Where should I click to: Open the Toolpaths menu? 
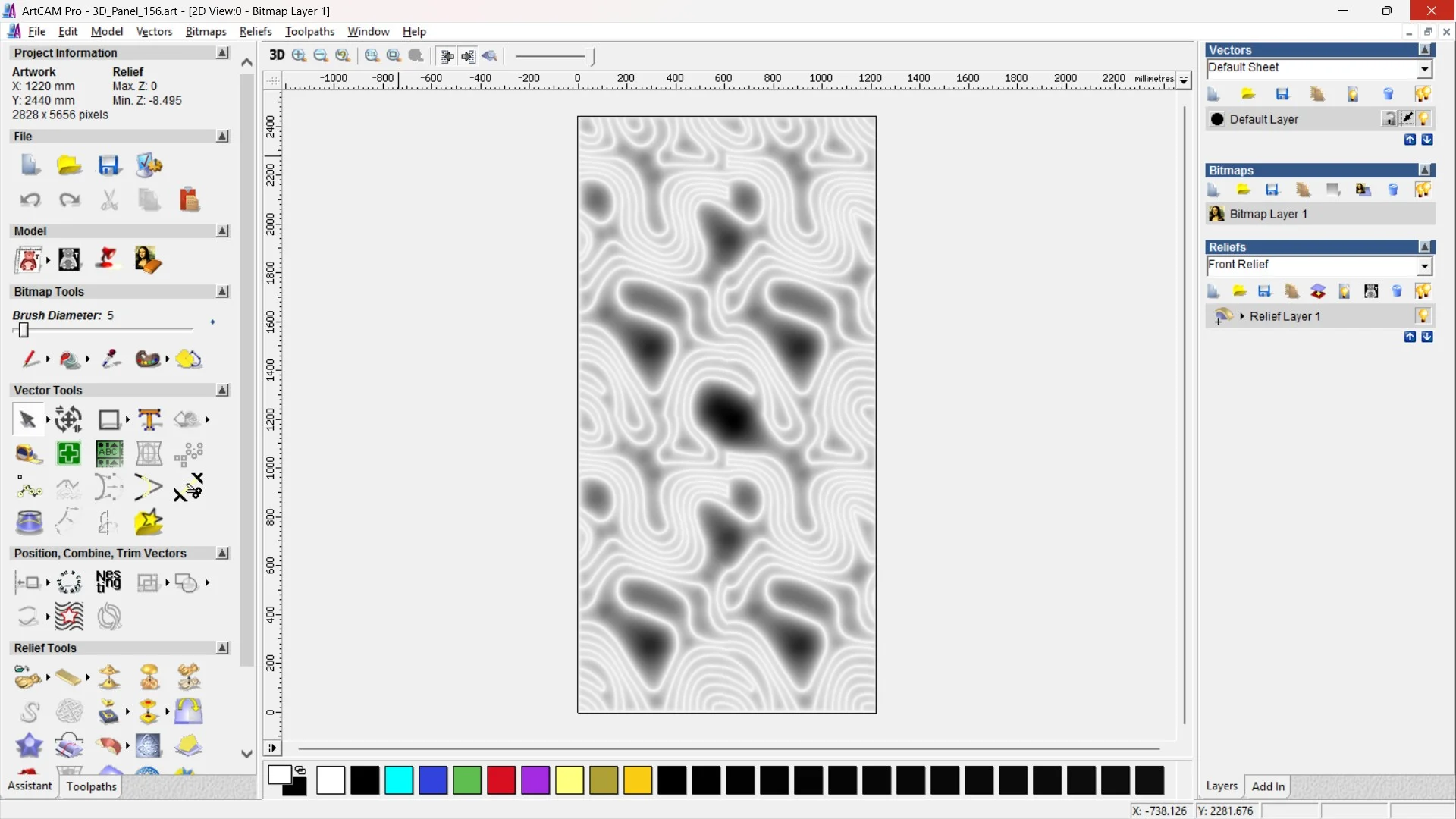tap(309, 31)
